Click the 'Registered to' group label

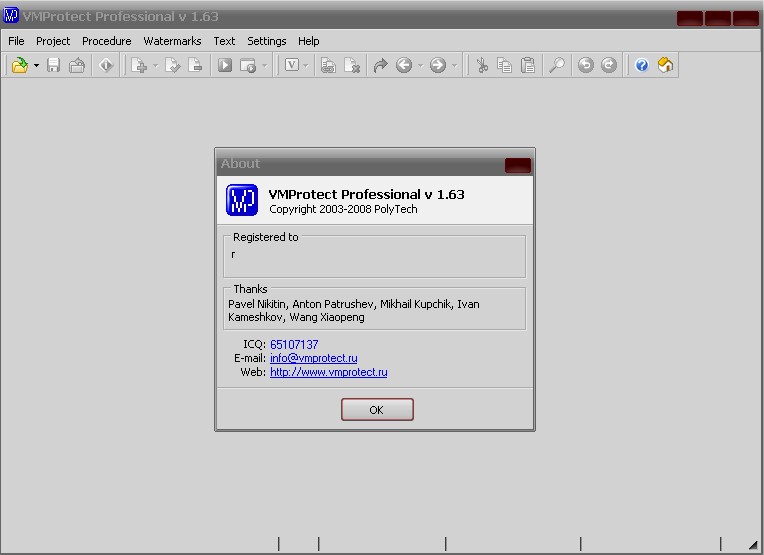266,237
